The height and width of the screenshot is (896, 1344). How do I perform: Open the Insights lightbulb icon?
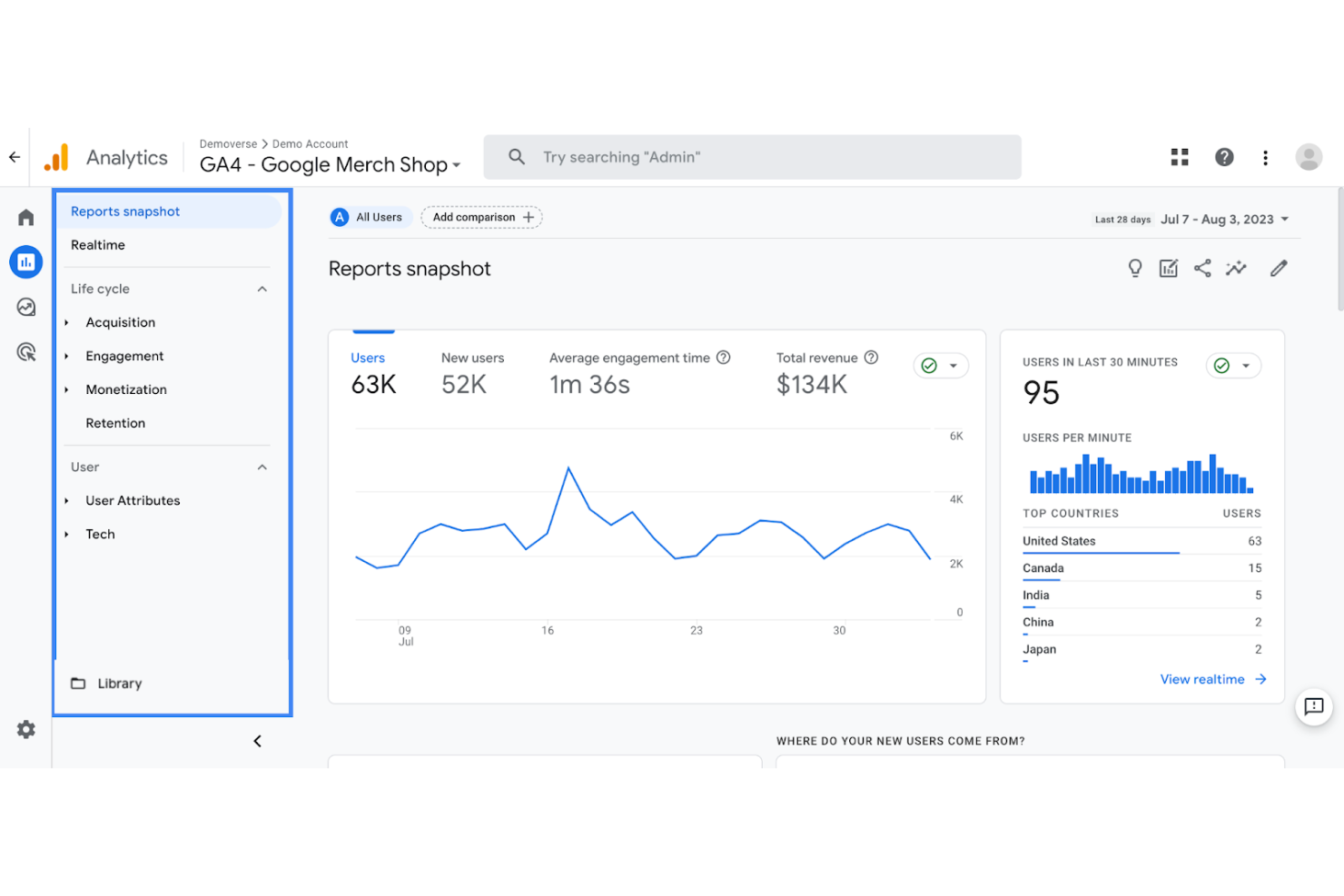click(1135, 268)
